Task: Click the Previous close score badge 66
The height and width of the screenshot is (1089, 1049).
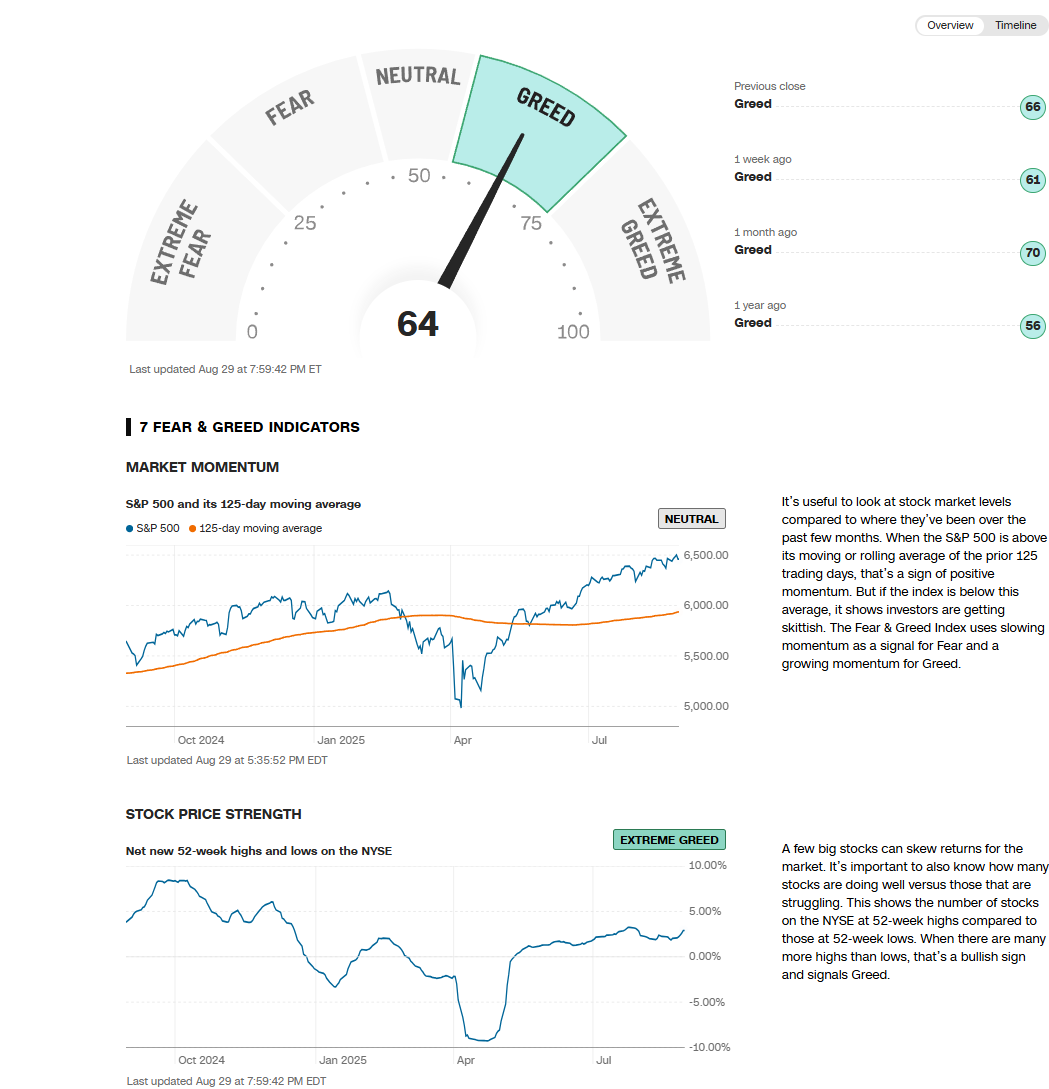Action: [x=1032, y=108]
